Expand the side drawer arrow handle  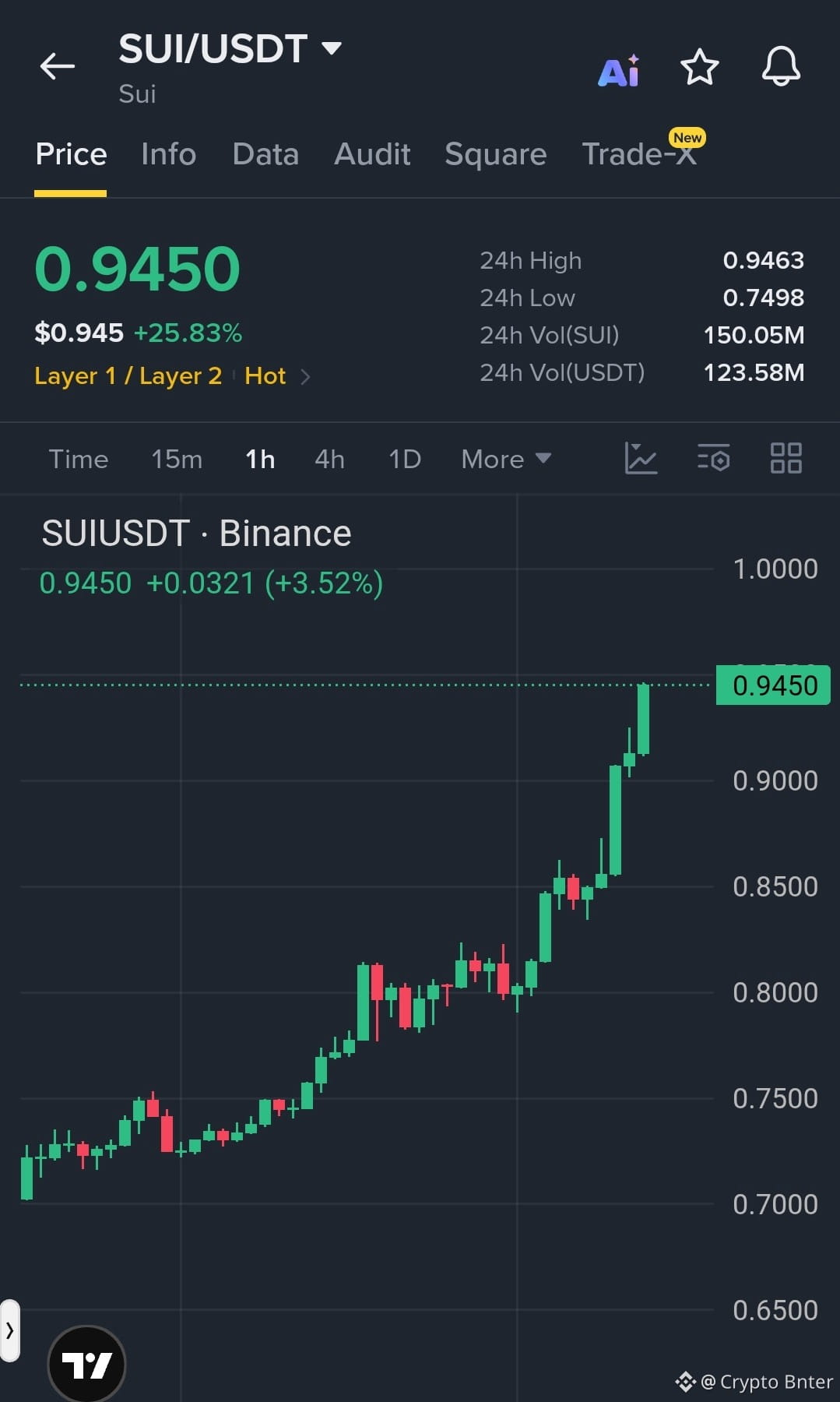pos(9,1330)
